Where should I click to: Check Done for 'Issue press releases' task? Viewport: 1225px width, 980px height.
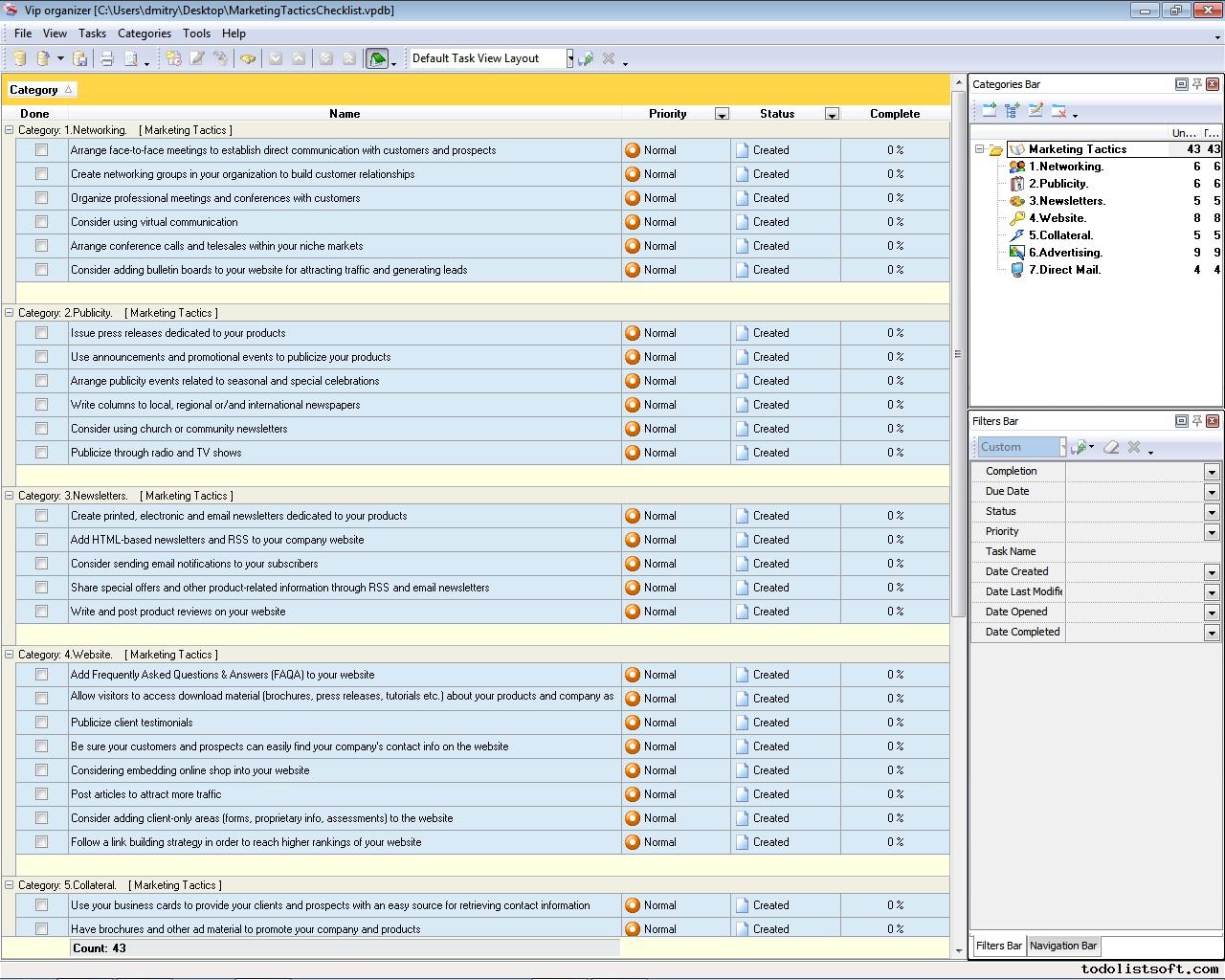tap(41, 333)
